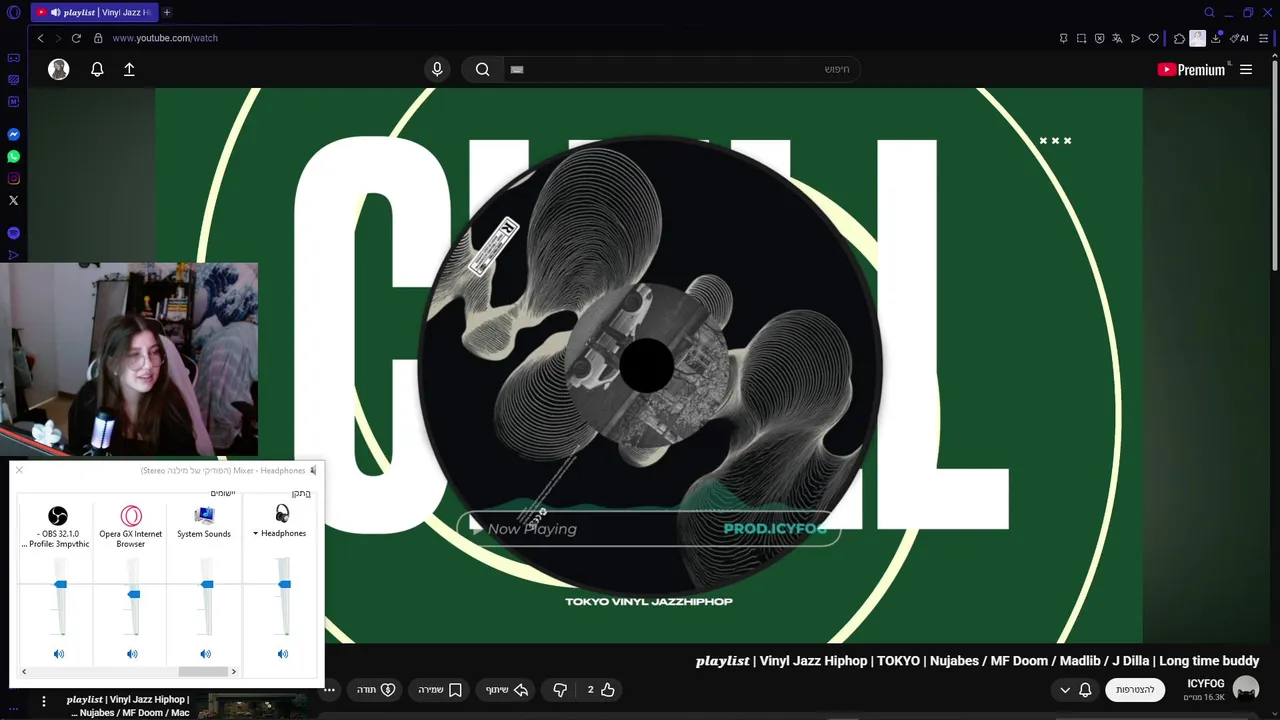Image resolution: width=1280 pixels, height=720 pixels.
Task: Open the GX Control sidebar panel icon
Action: [x=13, y=80]
